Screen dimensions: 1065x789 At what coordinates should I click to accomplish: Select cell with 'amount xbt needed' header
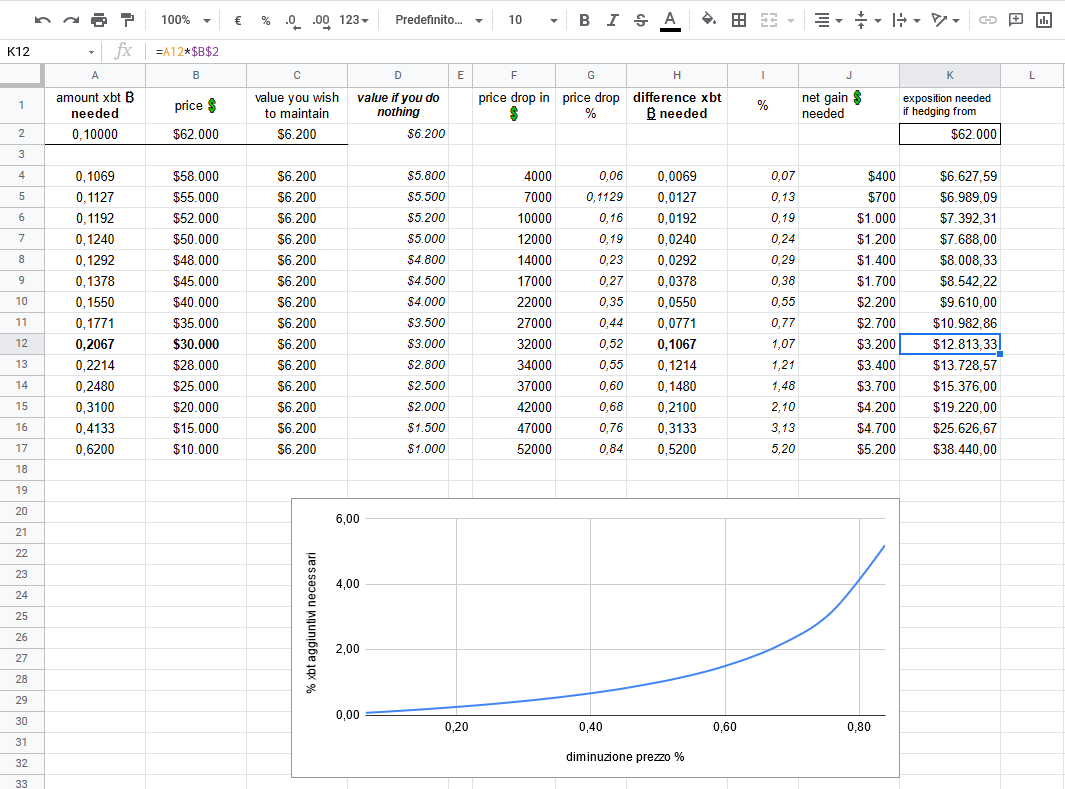(95, 105)
